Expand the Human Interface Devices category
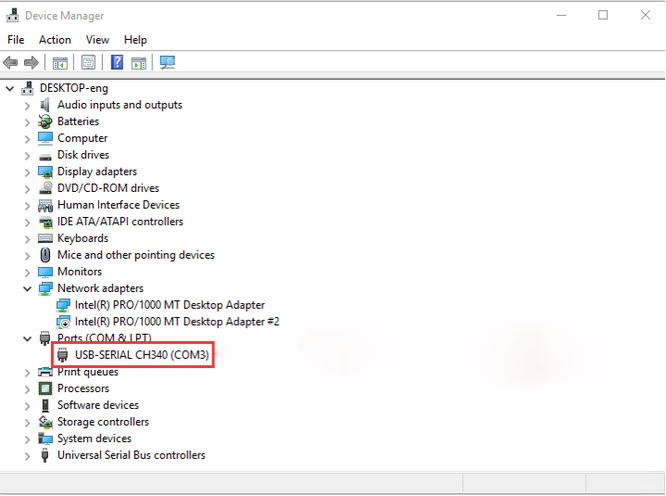The image size is (666, 496). click(27, 206)
